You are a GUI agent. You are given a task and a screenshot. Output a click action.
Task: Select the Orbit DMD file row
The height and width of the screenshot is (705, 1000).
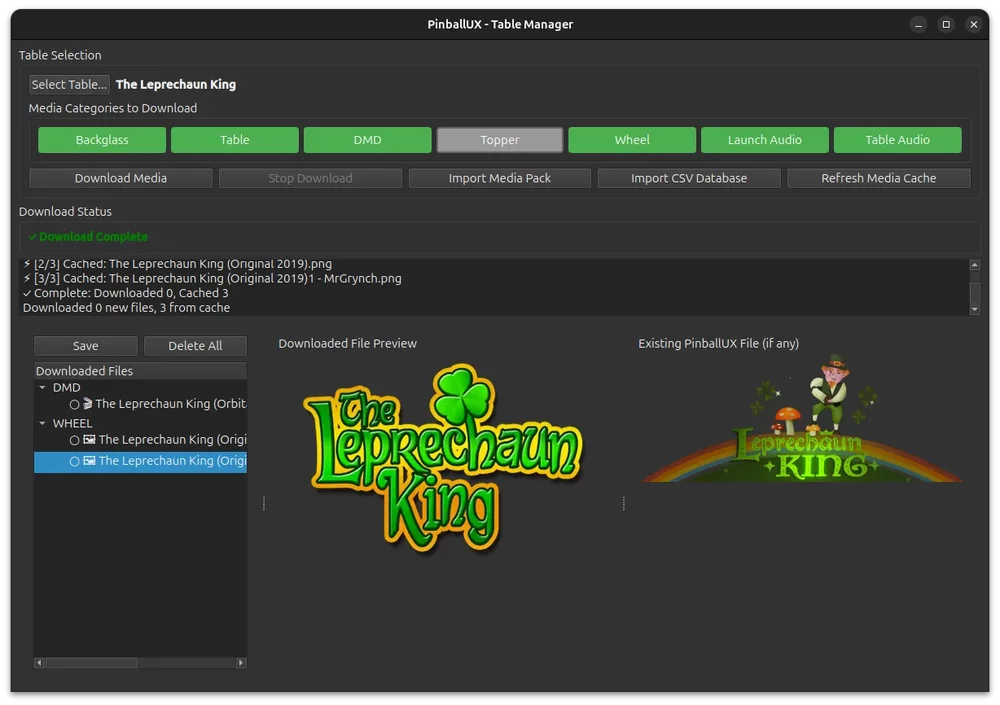click(140, 404)
